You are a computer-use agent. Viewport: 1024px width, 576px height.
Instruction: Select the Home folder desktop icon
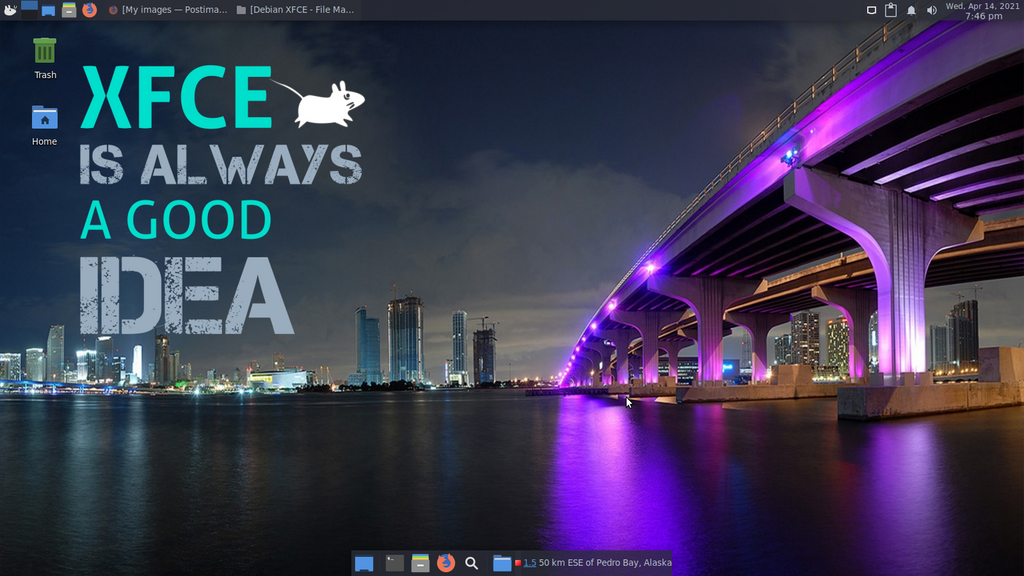pos(44,125)
